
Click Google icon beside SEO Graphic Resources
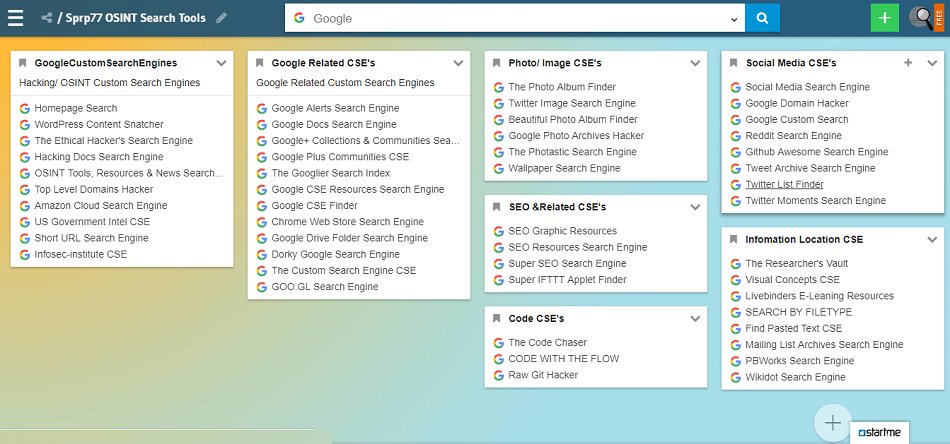point(499,231)
